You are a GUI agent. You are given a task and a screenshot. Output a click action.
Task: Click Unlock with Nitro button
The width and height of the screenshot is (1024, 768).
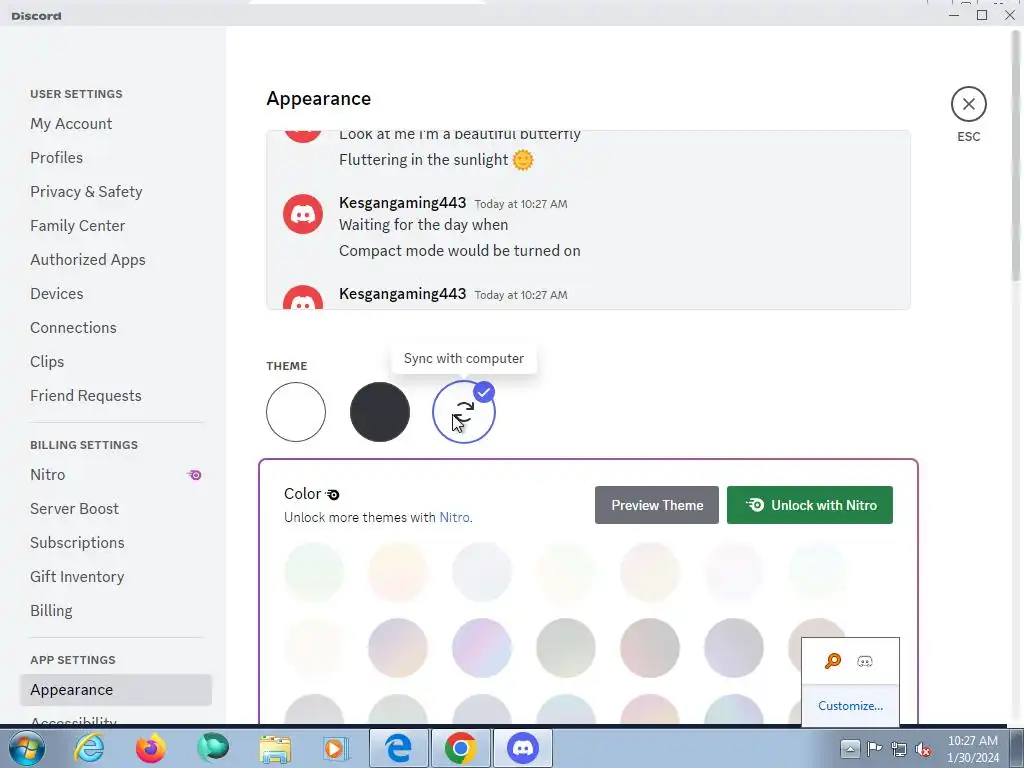[809, 505]
